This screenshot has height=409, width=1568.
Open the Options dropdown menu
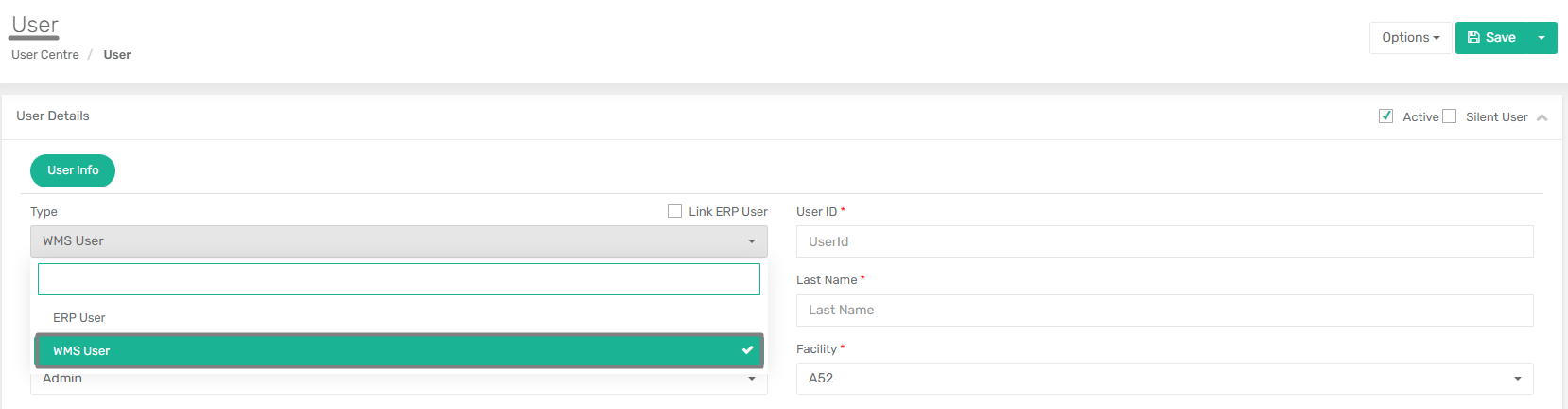pyautogui.click(x=1410, y=38)
